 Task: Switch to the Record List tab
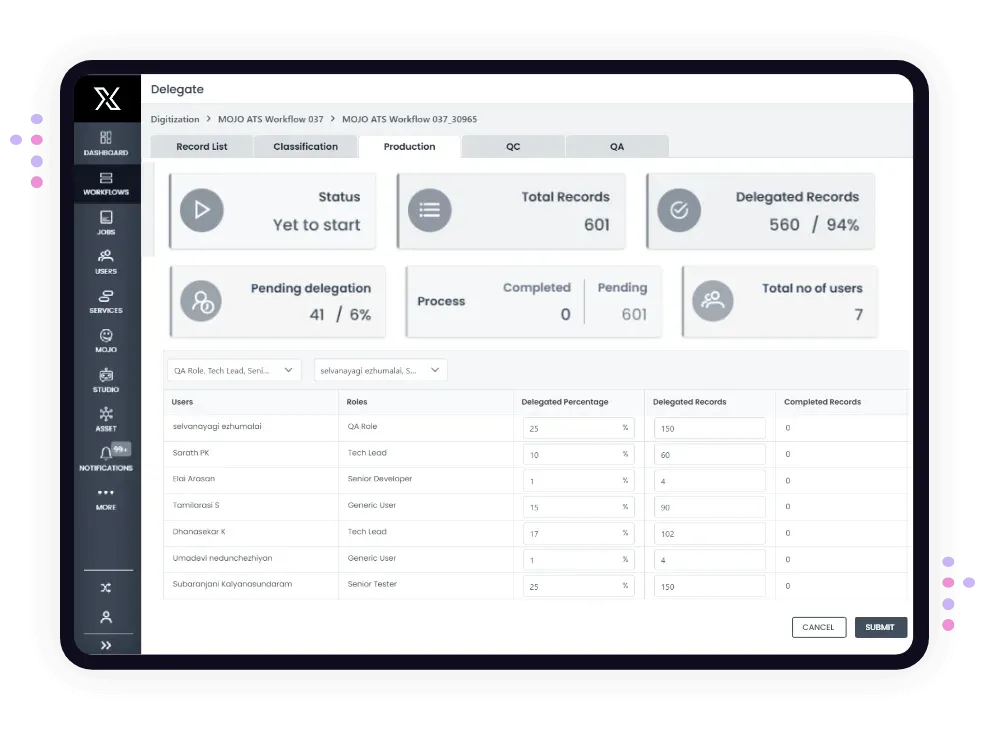click(x=202, y=146)
